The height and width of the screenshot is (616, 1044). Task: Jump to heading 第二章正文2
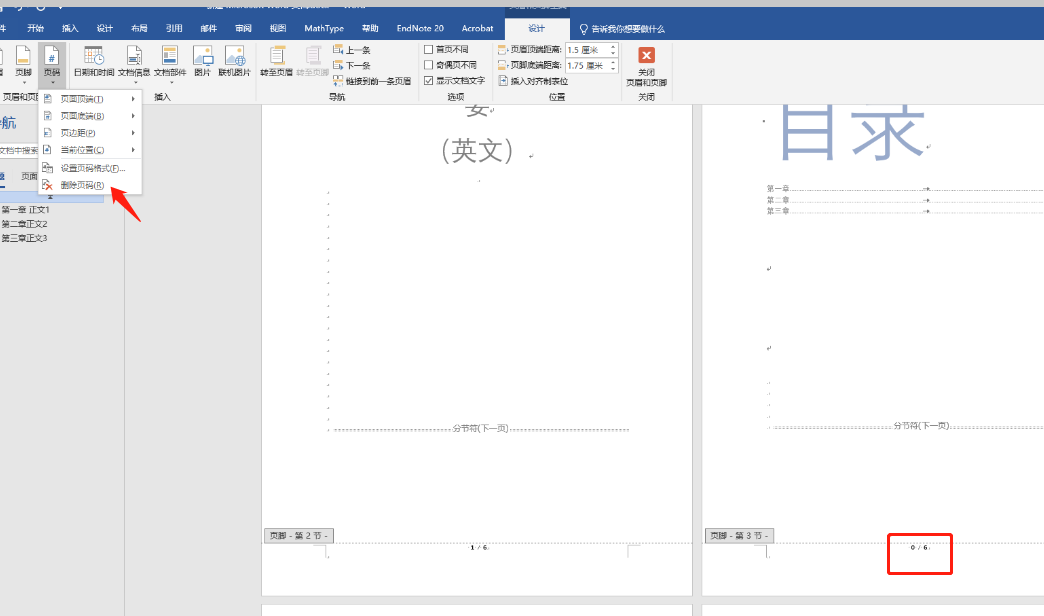tap(24, 224)
